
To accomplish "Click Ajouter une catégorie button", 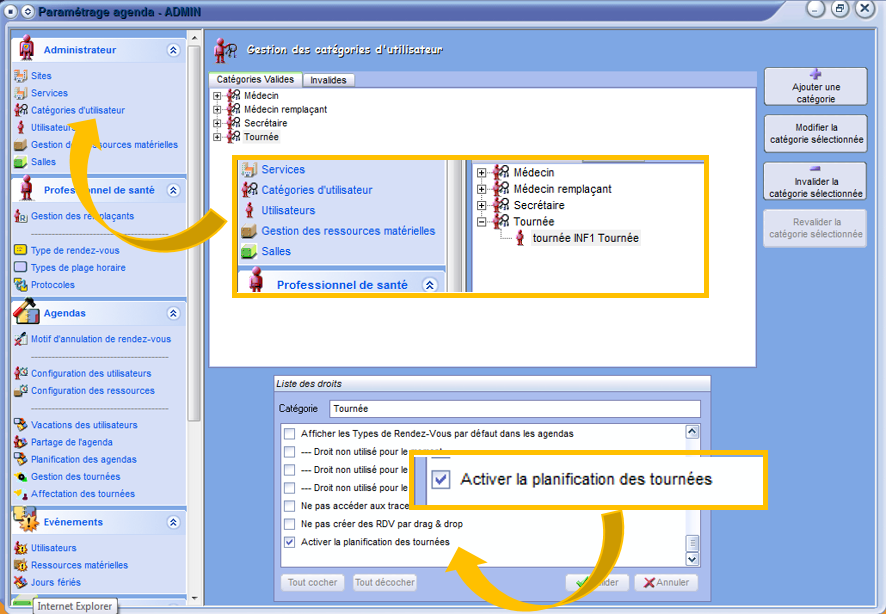I will tap(815, 87).
